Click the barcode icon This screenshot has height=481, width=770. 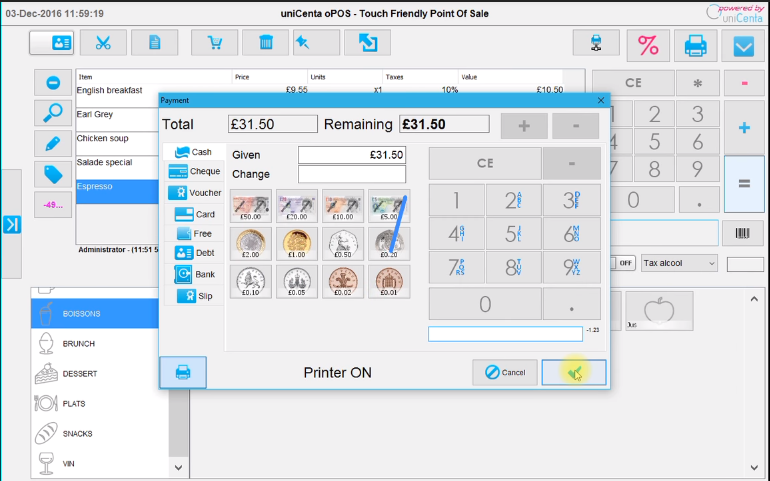744,234
